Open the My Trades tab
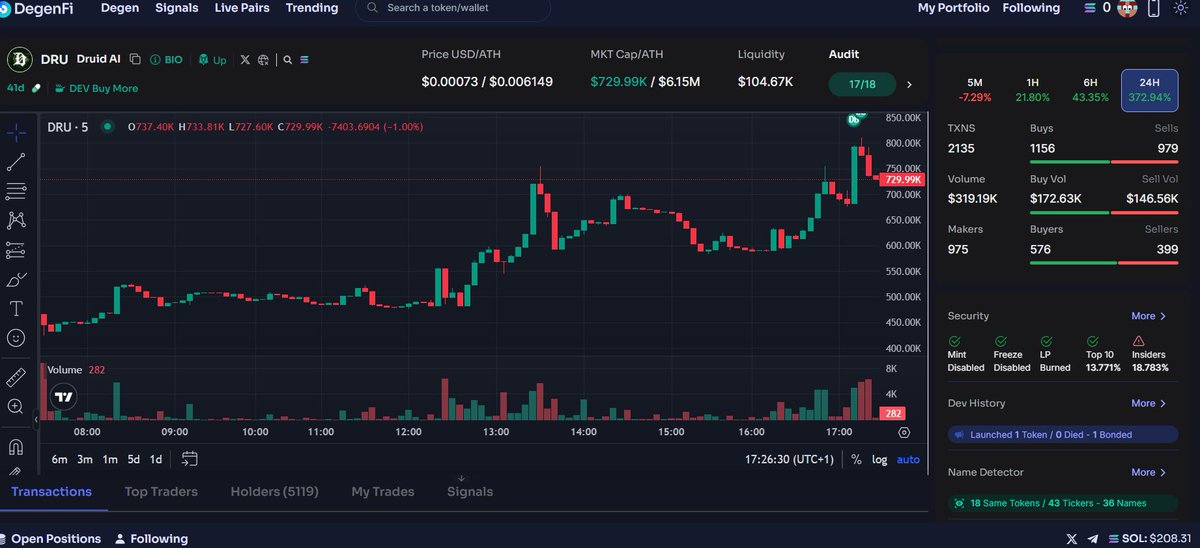 click(383, 491)
